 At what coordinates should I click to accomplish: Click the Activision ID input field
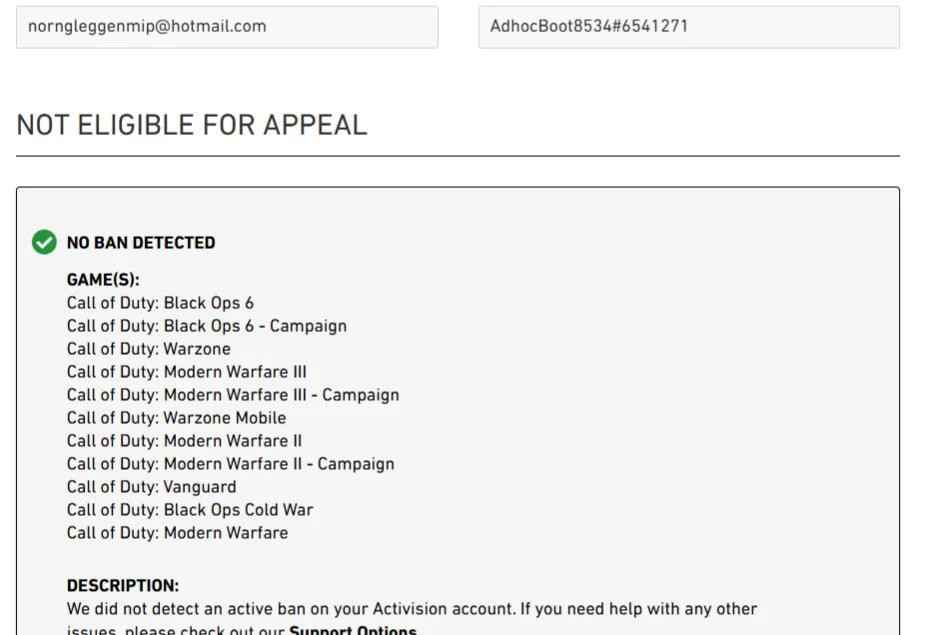click(689, 27)
